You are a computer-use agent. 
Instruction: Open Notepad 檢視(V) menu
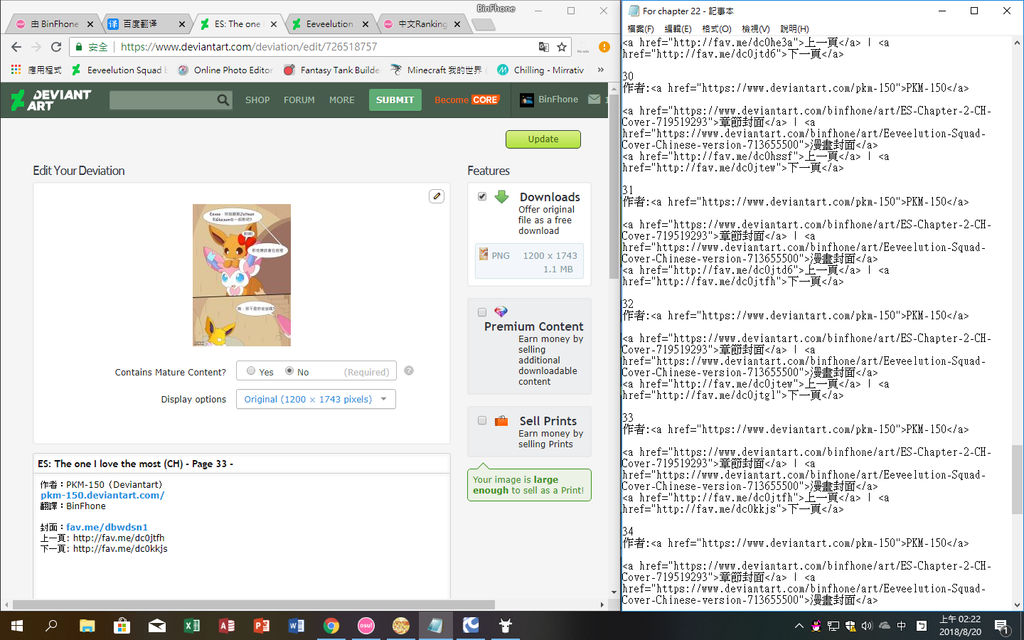756,29
